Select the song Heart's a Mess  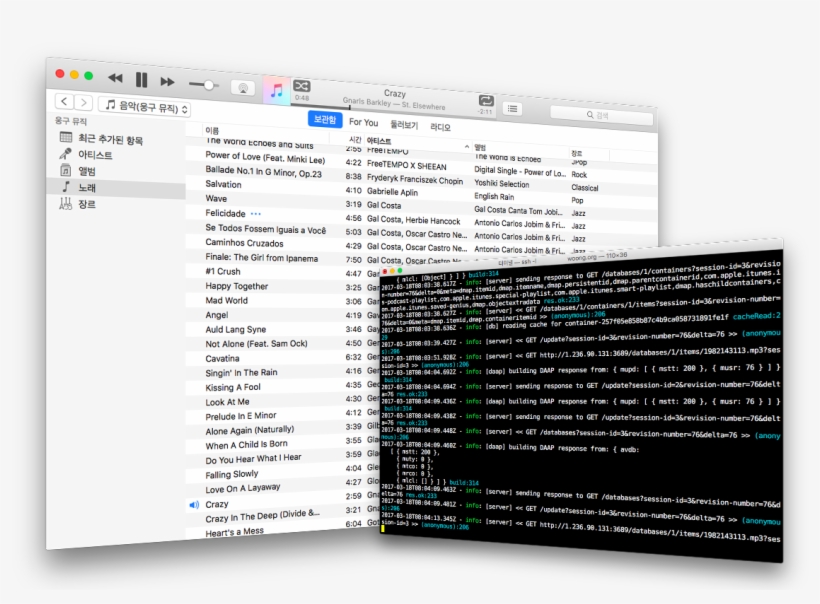234,532
